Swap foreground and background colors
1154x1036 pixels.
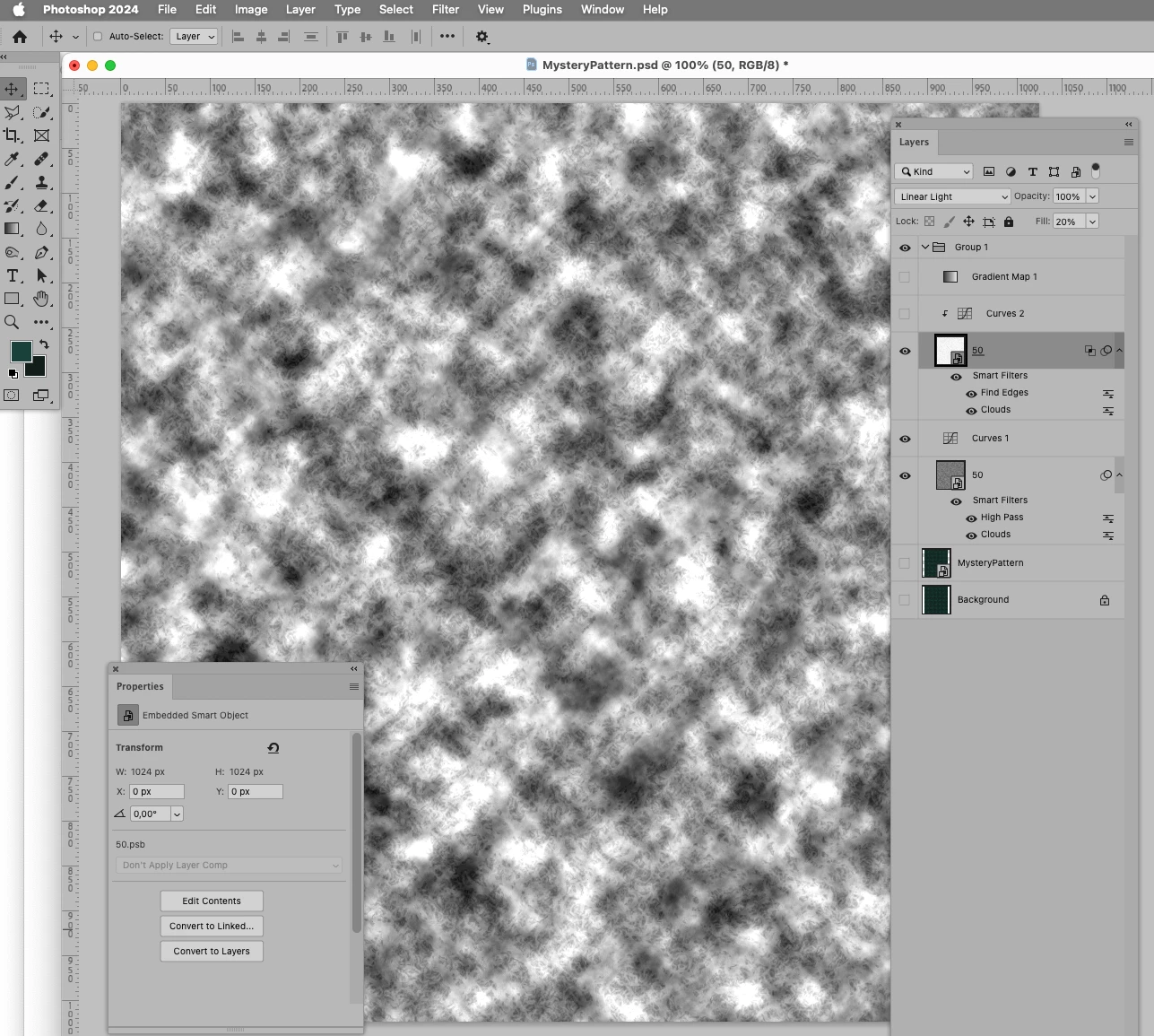click(x=43, y=344)
